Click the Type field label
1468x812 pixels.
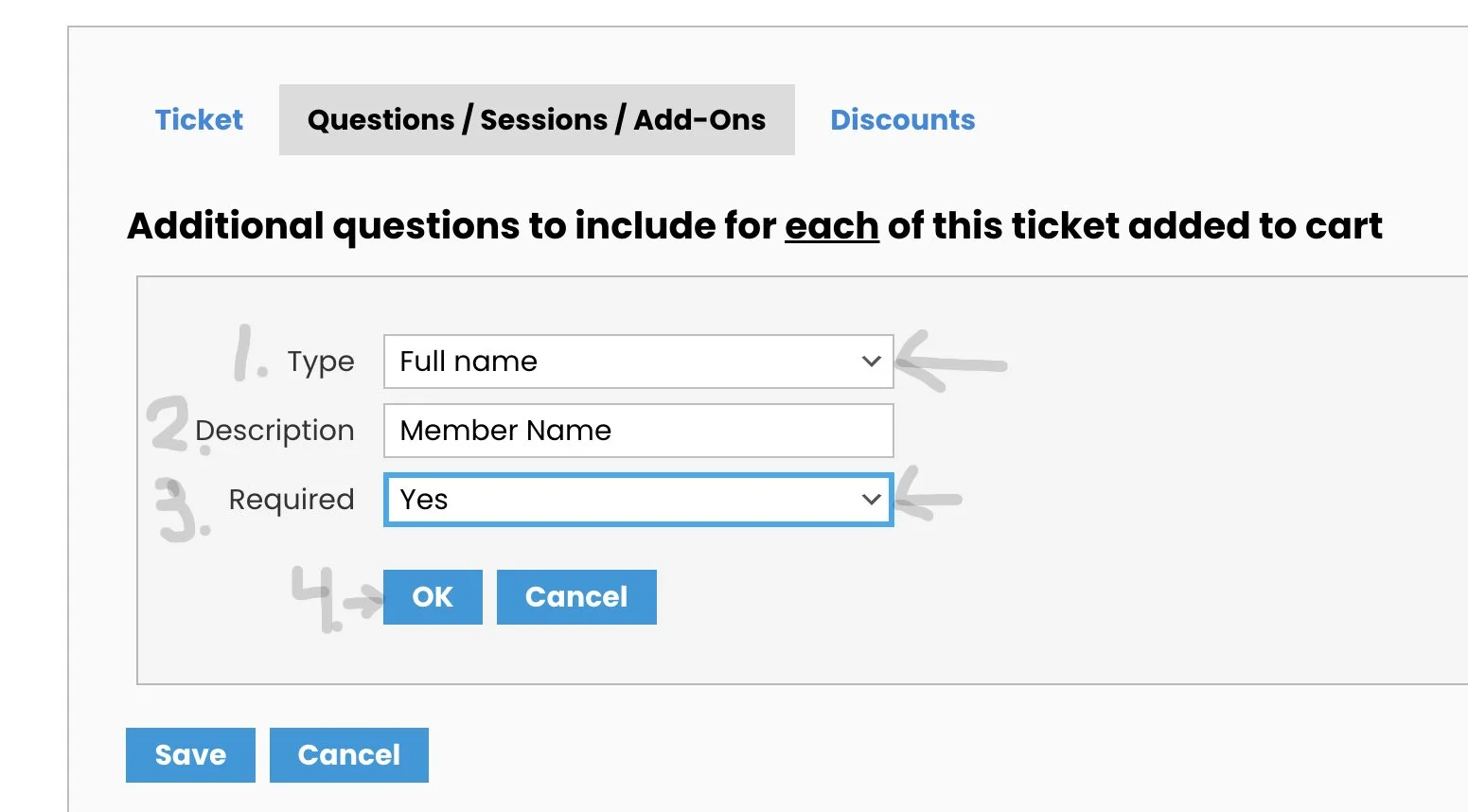pos(321,362)
